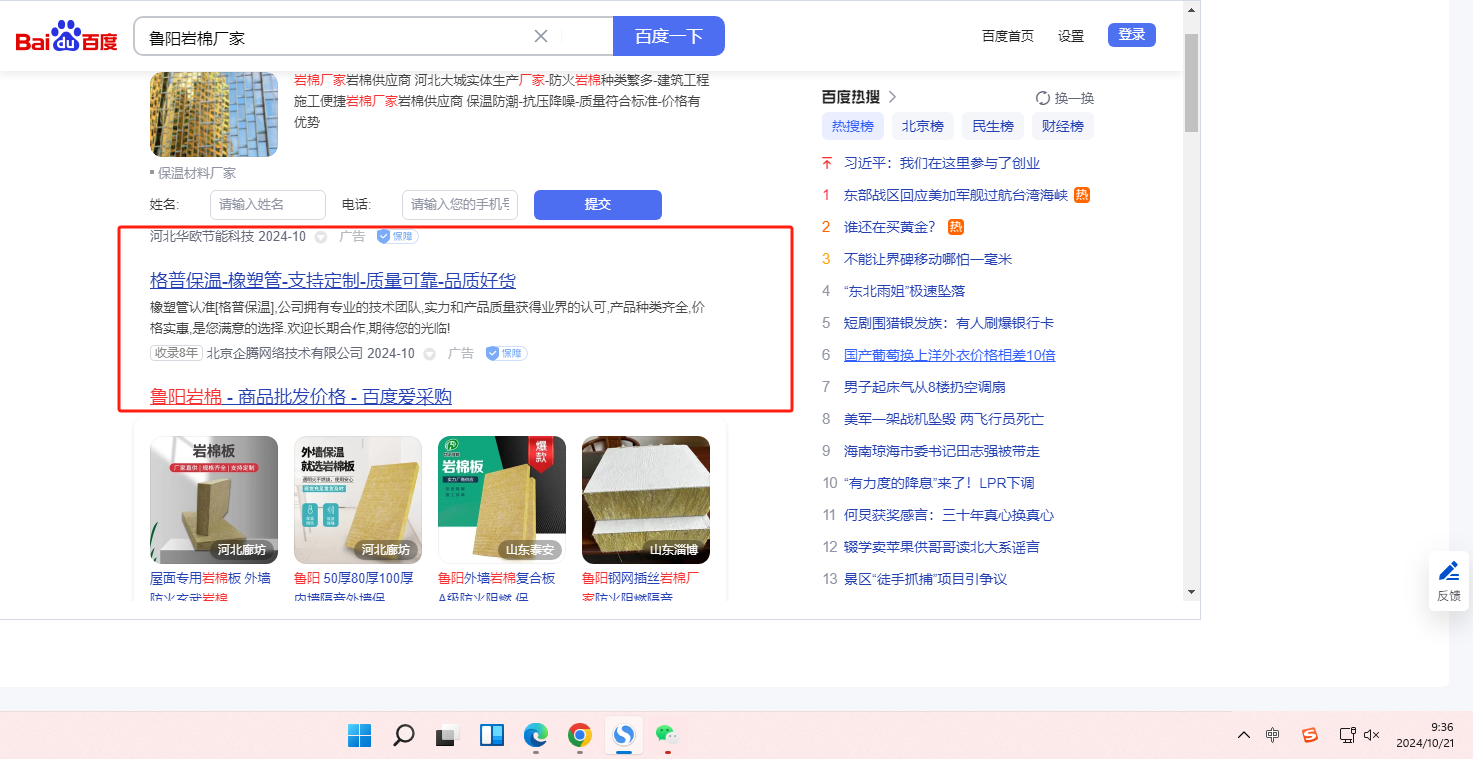Clear the search box with the X icon
Screen dimensions: 1473x759
click(x=541, y=37)
